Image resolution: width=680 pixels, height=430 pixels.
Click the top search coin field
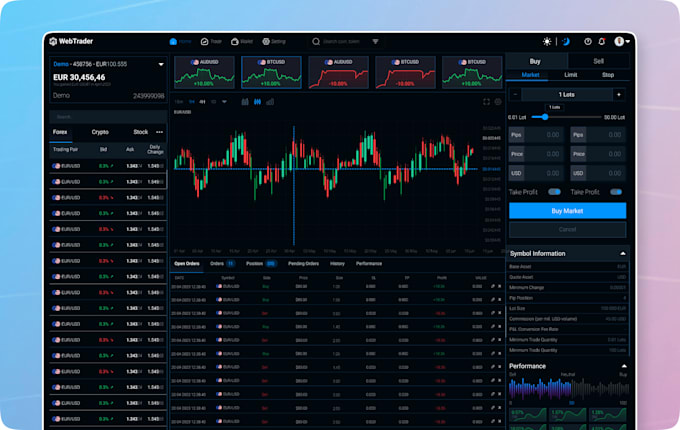pyautogui.click(x=341, y=42)
